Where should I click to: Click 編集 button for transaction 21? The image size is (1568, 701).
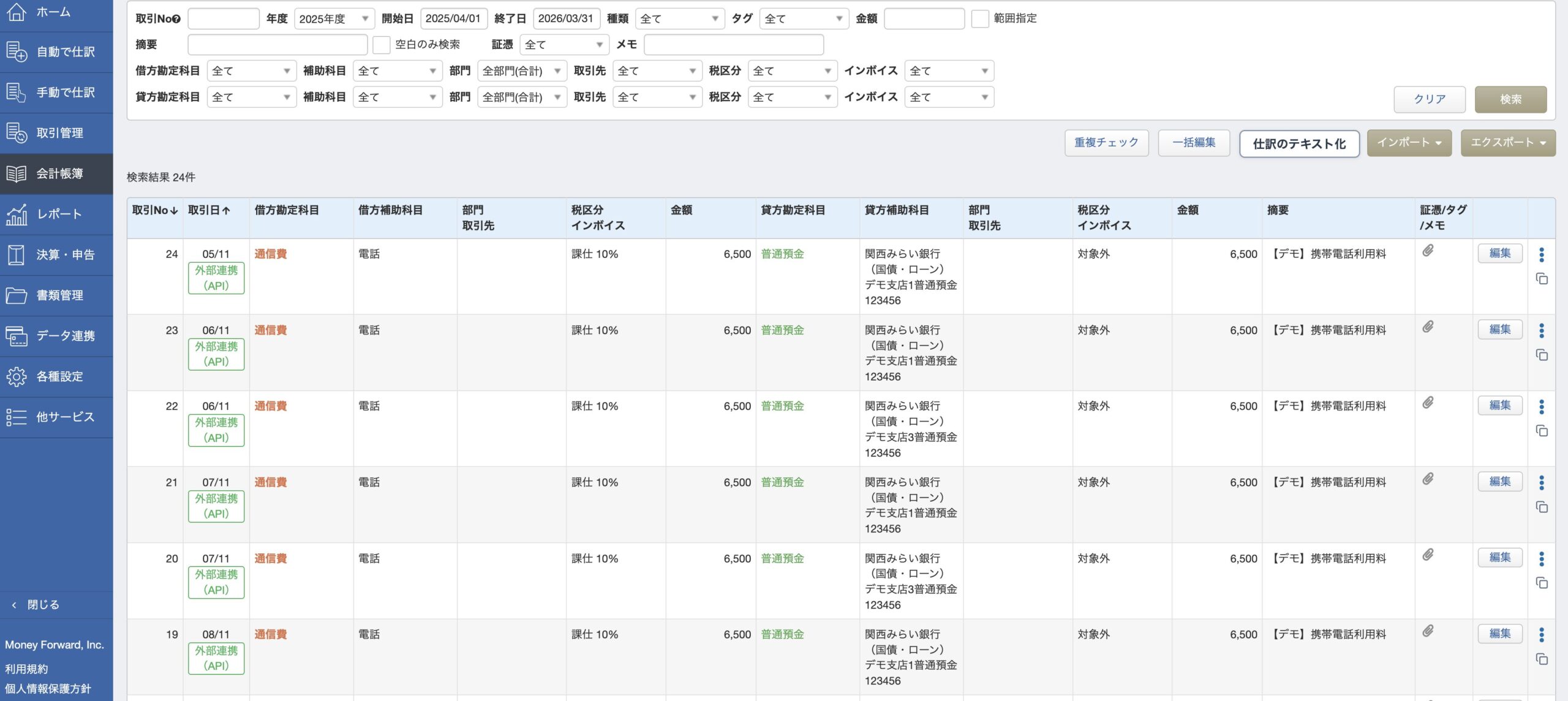pos(1500,482)
